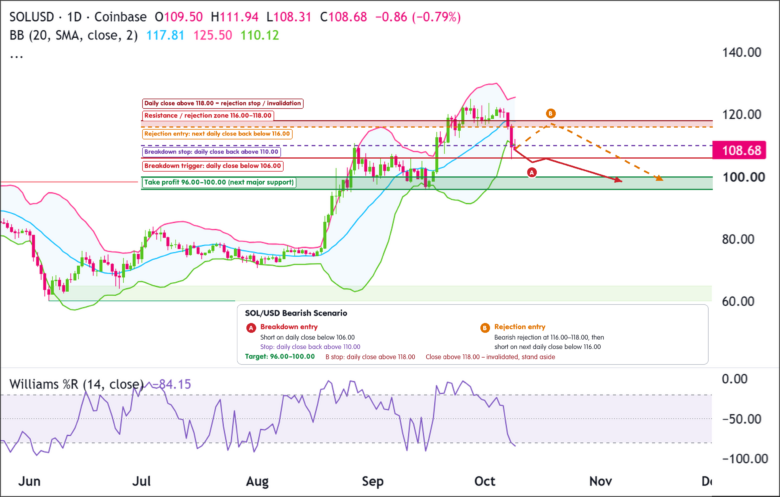Click the 100.00 price axis label
This screenshot has height=497, width=780.
(x=744, y=177)
